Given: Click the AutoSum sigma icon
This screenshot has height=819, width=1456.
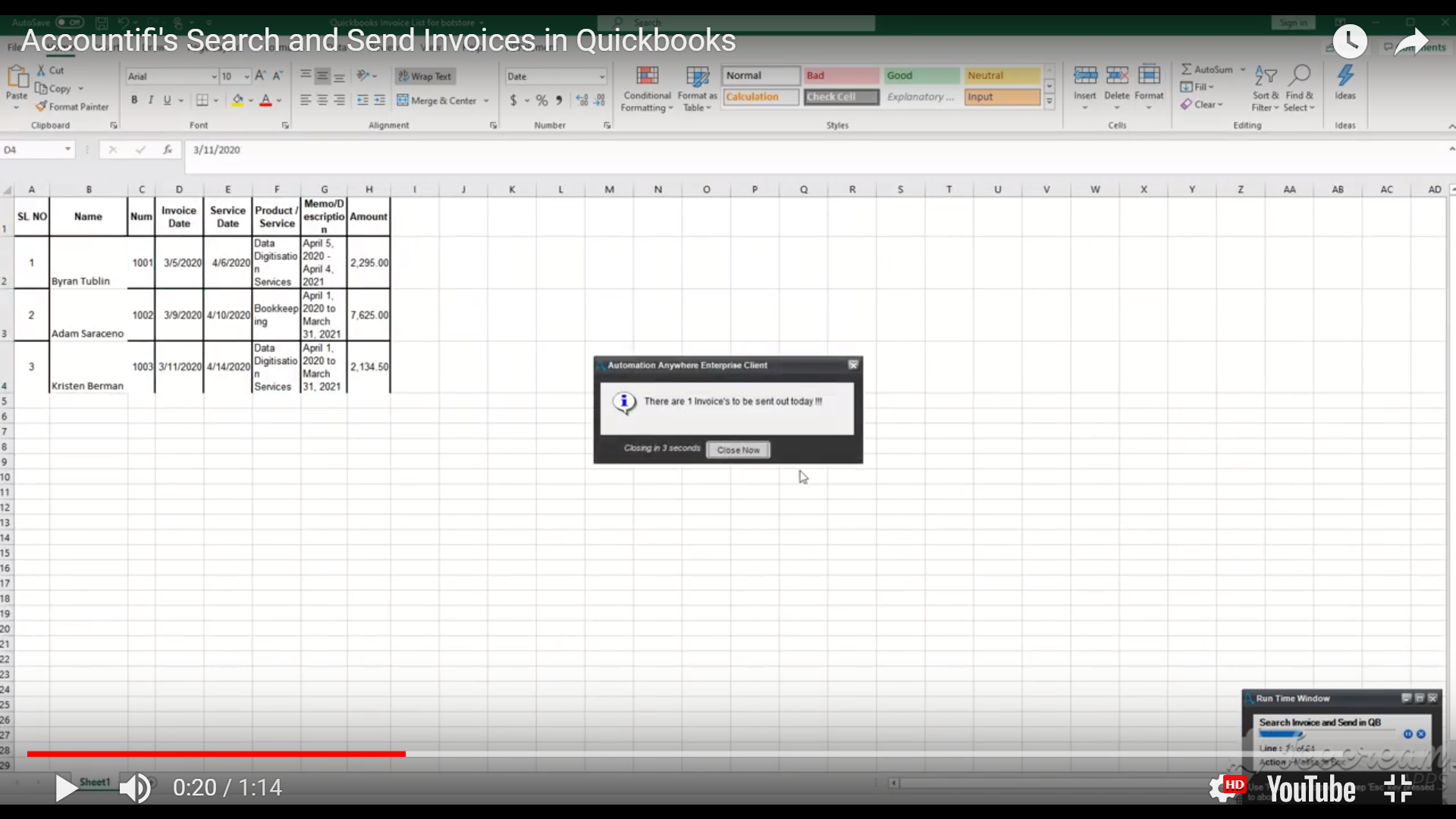Looking at the screenshot, I should coord(1186,69).
